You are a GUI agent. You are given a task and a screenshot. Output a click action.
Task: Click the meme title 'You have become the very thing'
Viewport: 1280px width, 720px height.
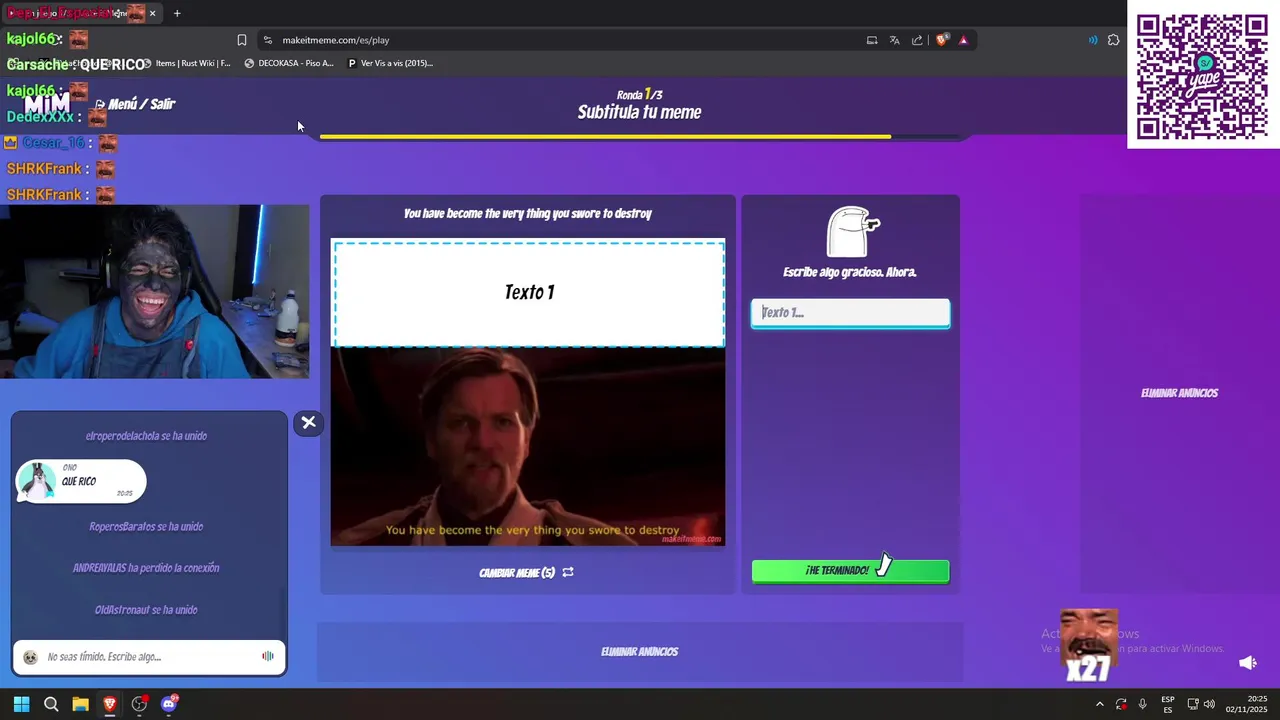click(528, 214)
